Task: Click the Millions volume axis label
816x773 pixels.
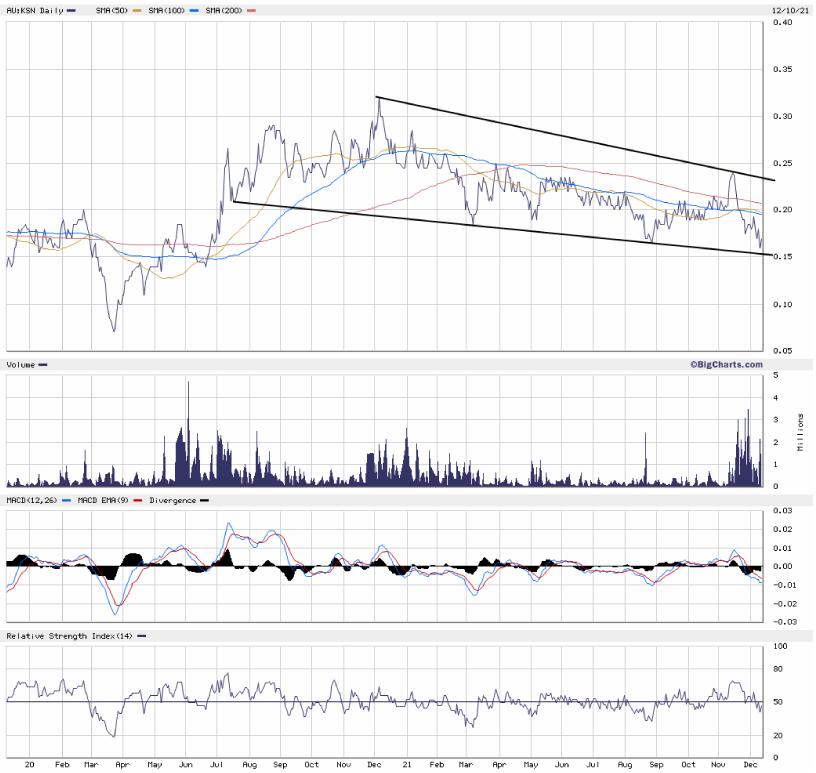Action: (800, 431)
